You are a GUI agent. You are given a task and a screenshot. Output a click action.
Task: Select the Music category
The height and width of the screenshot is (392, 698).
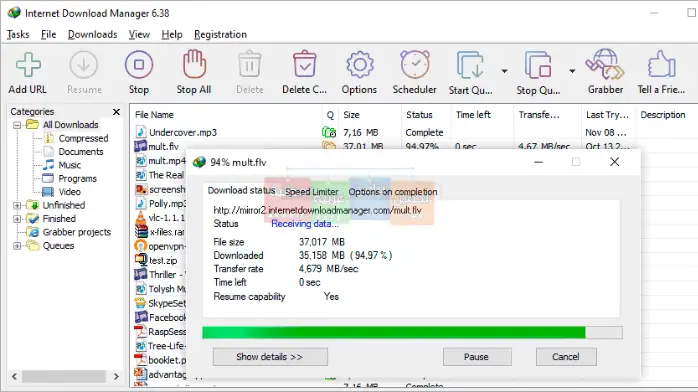[x=70, y=165]
